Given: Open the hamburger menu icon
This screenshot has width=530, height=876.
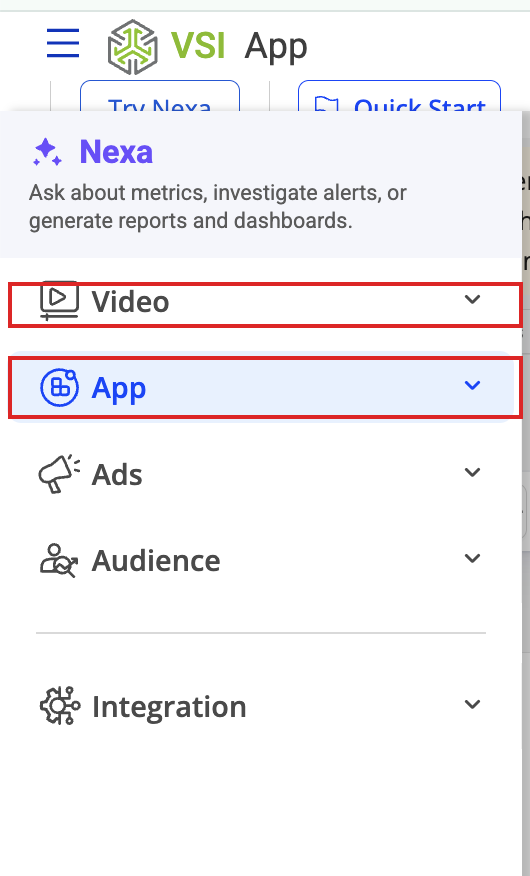Looking at the screenshot, I should [63, 44].
